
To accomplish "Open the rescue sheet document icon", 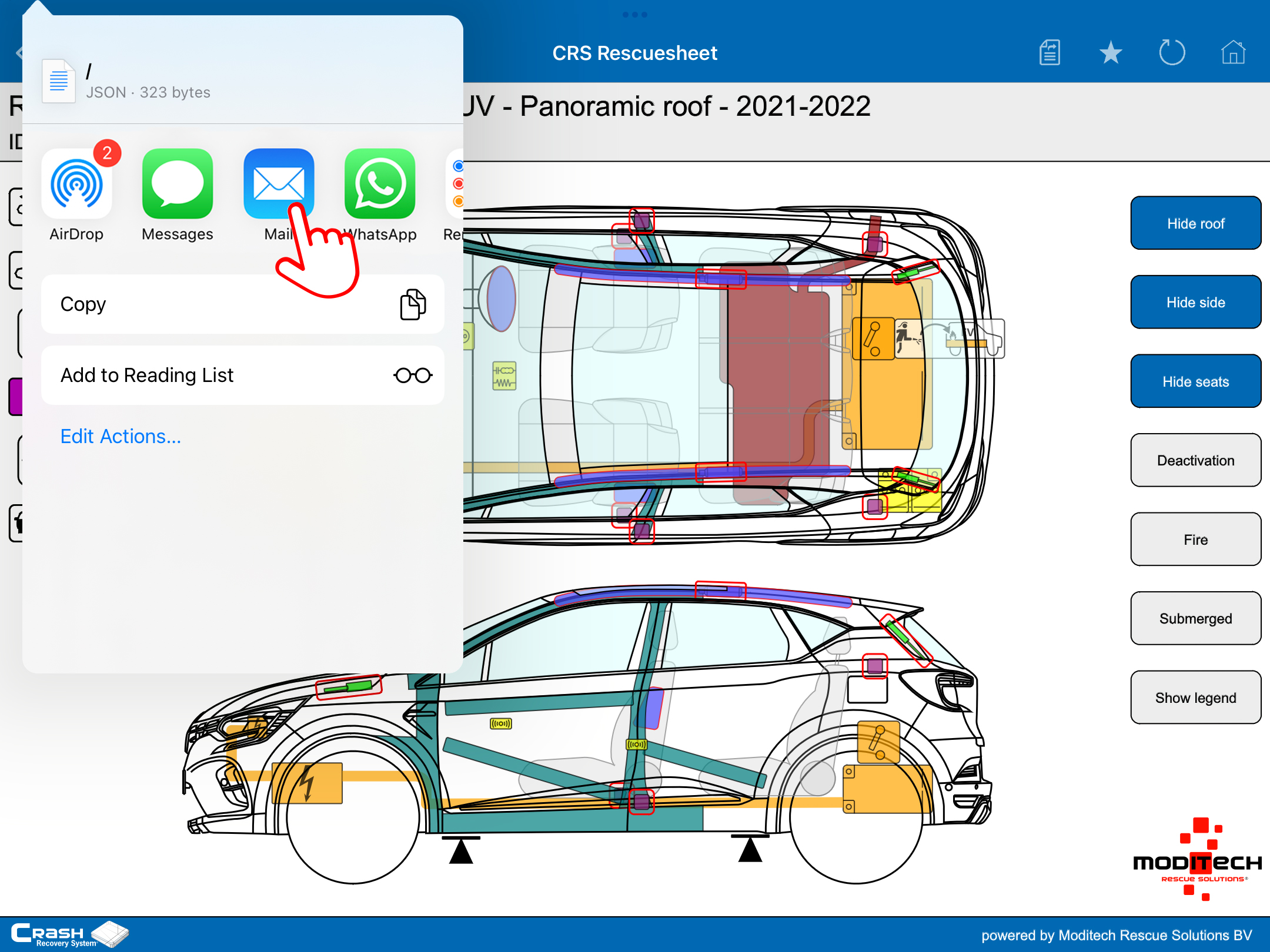I will coord(1050,53).
